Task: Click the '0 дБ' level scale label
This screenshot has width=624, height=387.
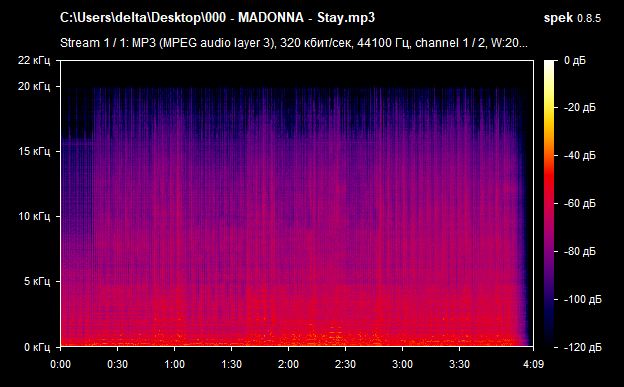Action: tap(575, 61)
